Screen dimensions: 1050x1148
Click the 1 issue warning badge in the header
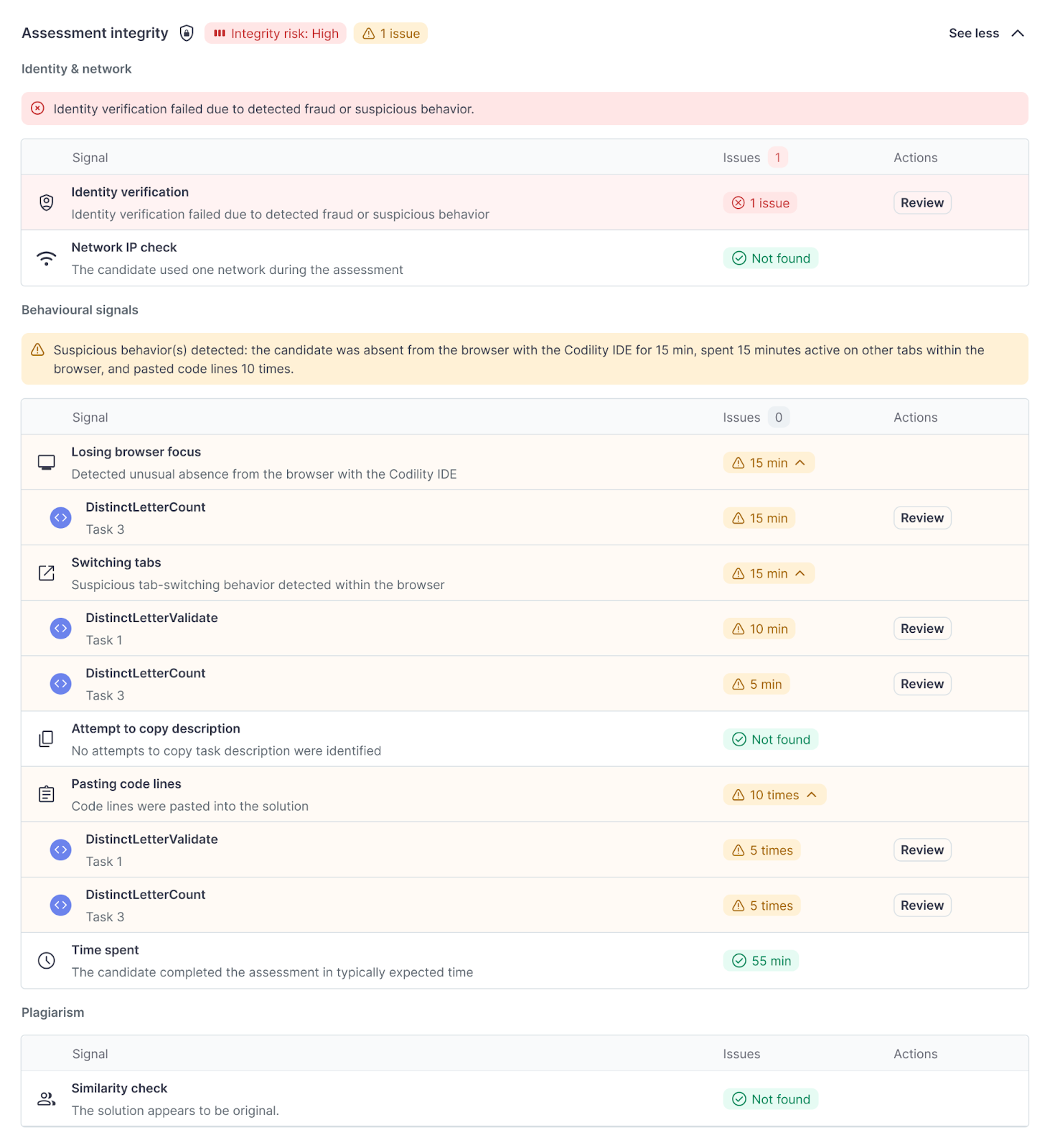coord(390,33)
